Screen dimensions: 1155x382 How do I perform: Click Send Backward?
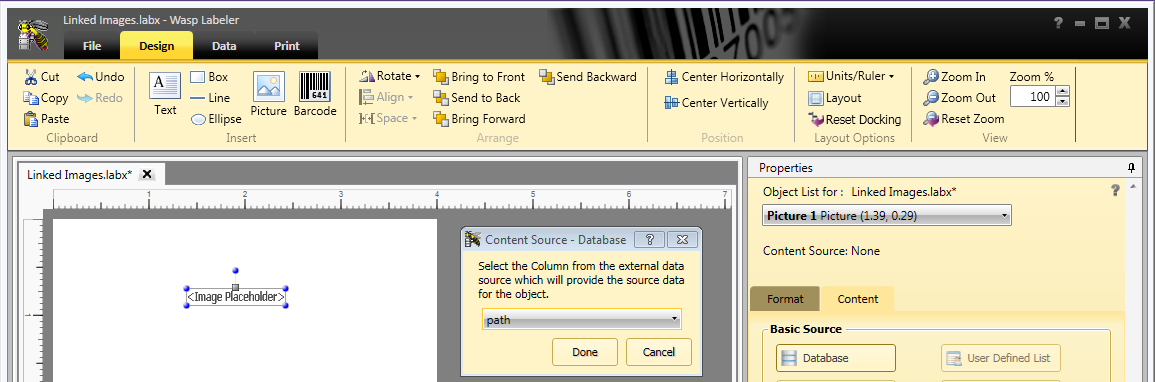click(x=588, y=77)
